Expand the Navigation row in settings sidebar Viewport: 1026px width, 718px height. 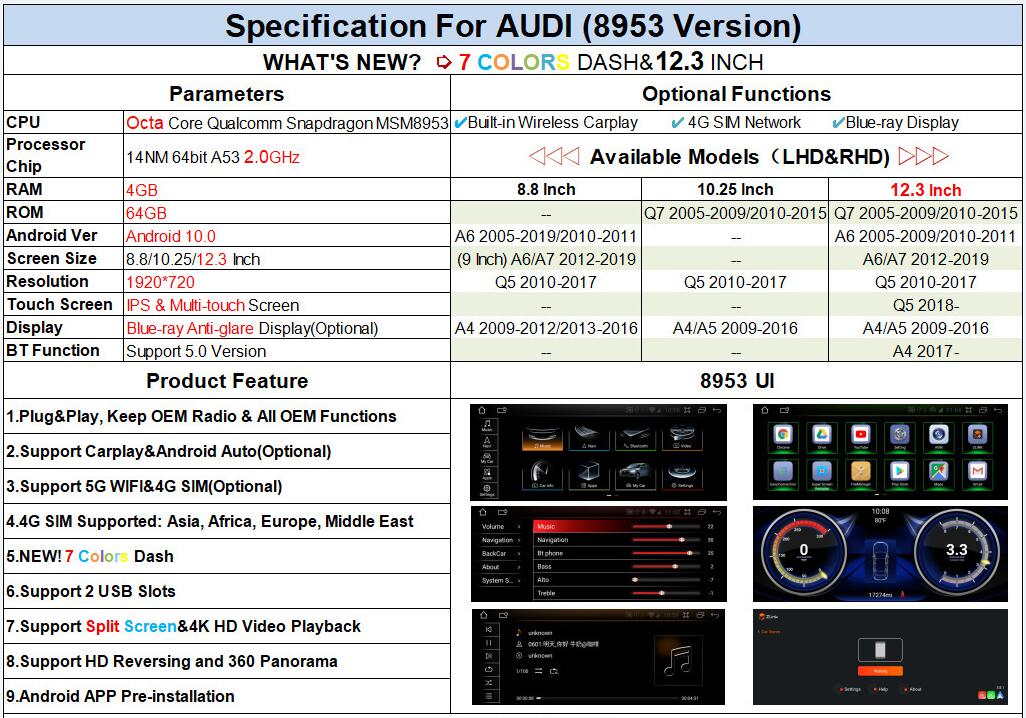501,540
